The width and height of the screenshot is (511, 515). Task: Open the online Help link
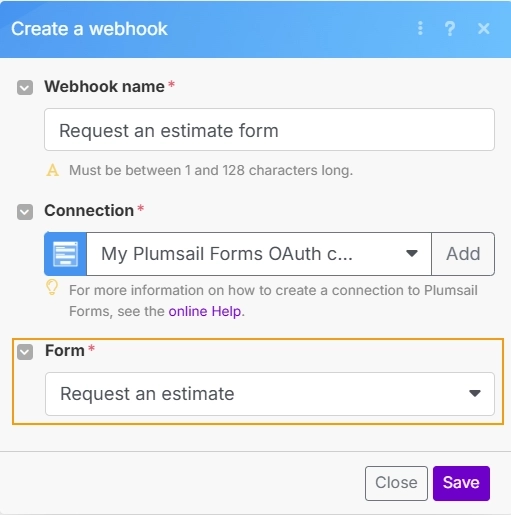205,311
